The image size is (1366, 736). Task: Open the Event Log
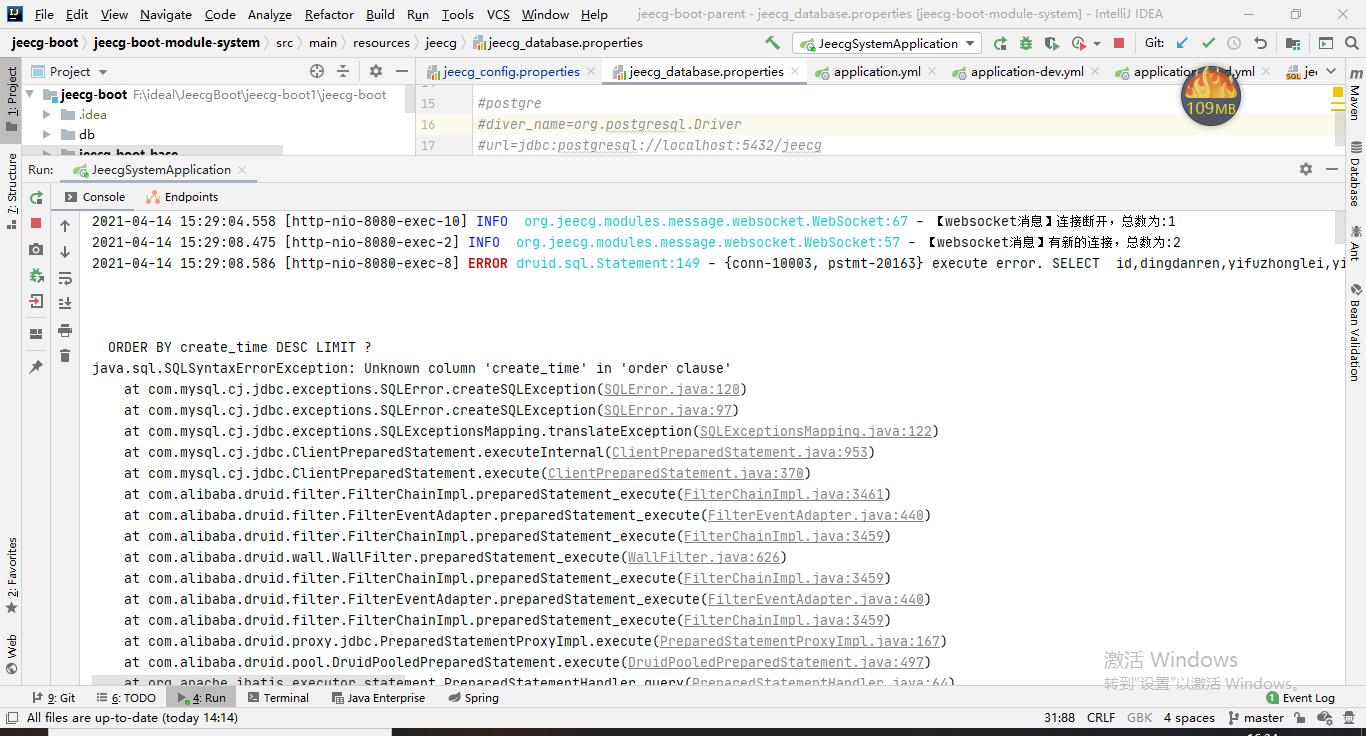click(x=1300, y=698)
